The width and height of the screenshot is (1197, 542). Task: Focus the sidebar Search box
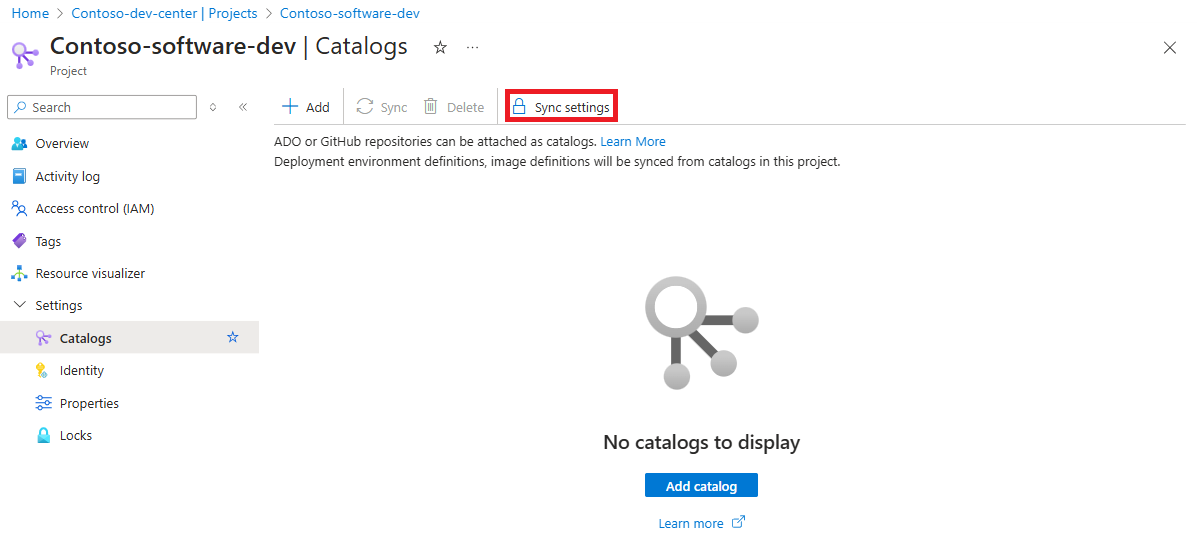(x=102, y=108)
